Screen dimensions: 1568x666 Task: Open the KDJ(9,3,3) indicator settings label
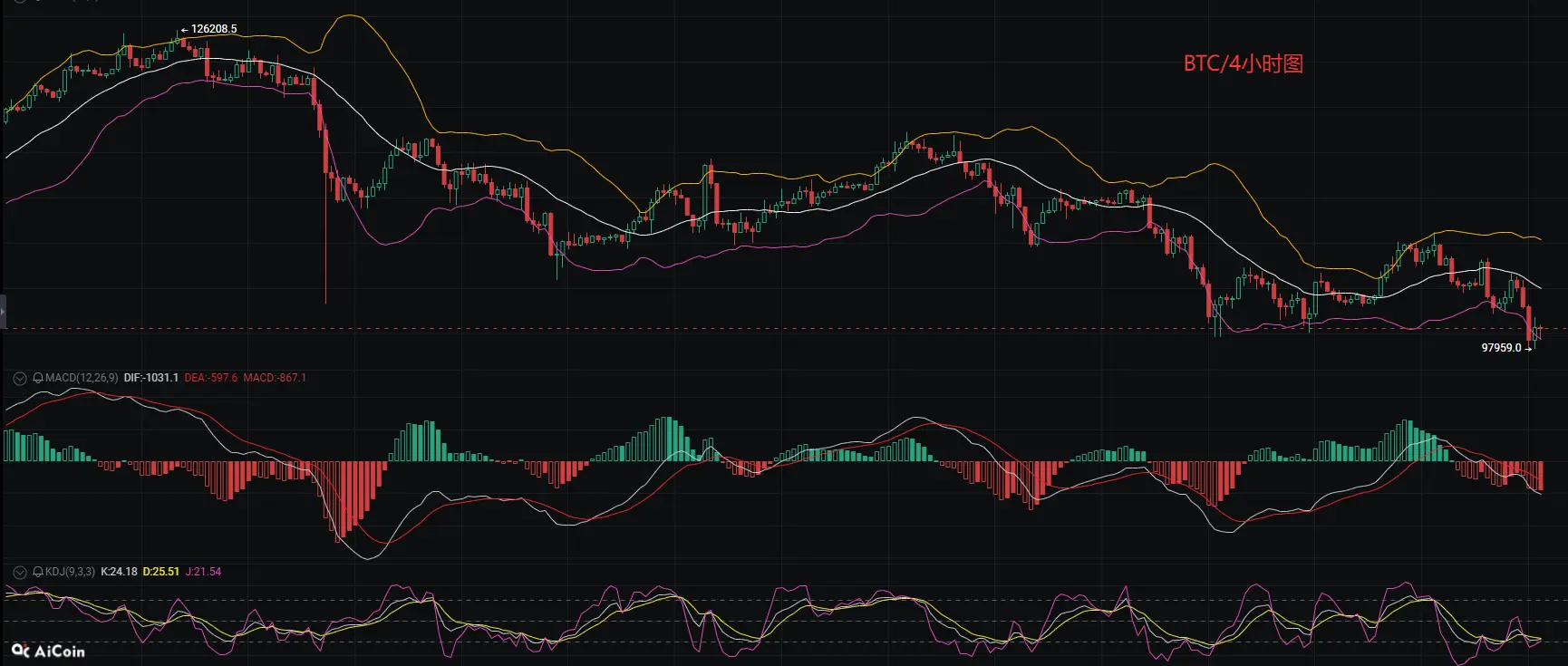[70, 572]
